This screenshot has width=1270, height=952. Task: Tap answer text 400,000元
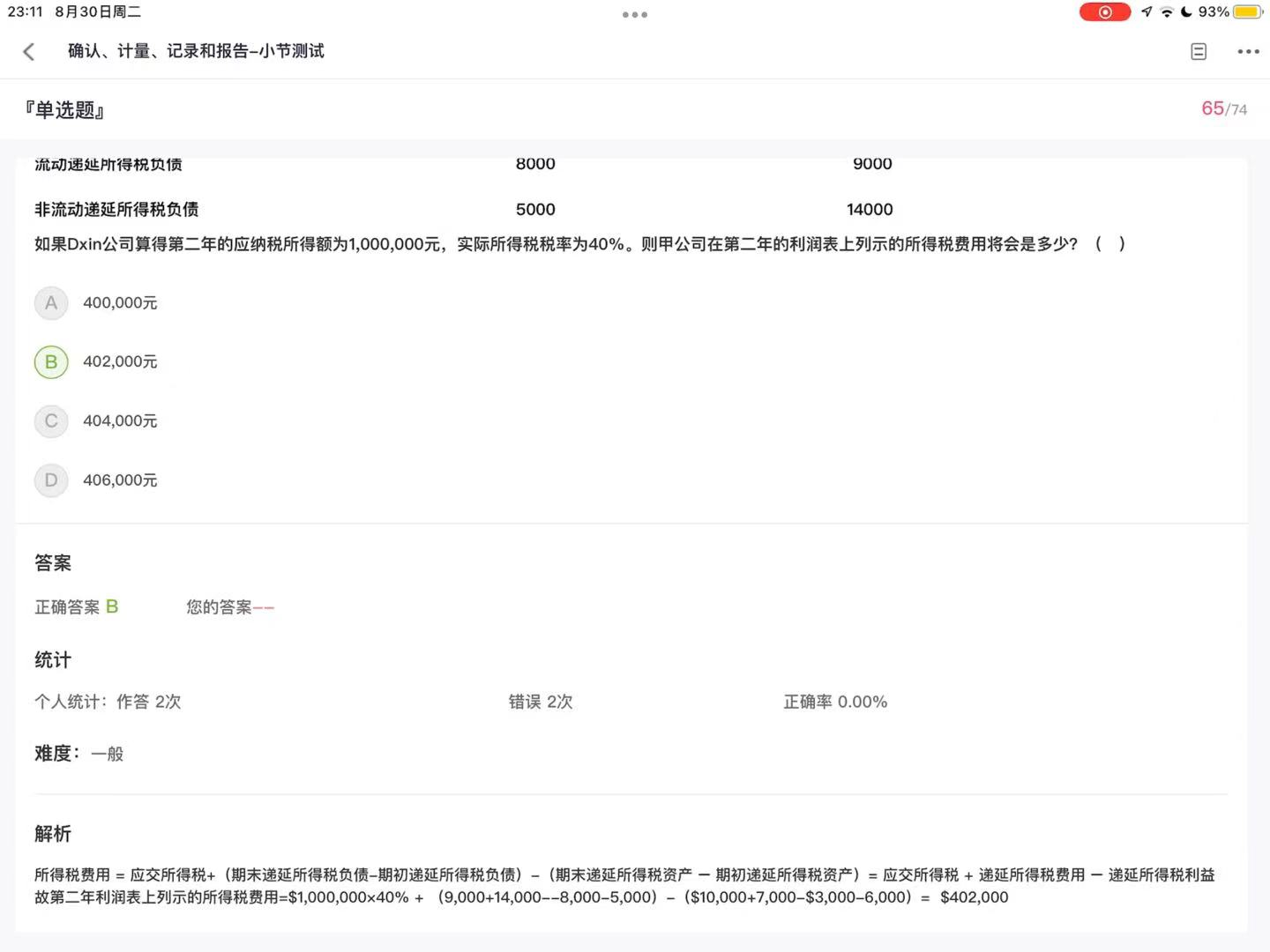click(x=120, y=303)
